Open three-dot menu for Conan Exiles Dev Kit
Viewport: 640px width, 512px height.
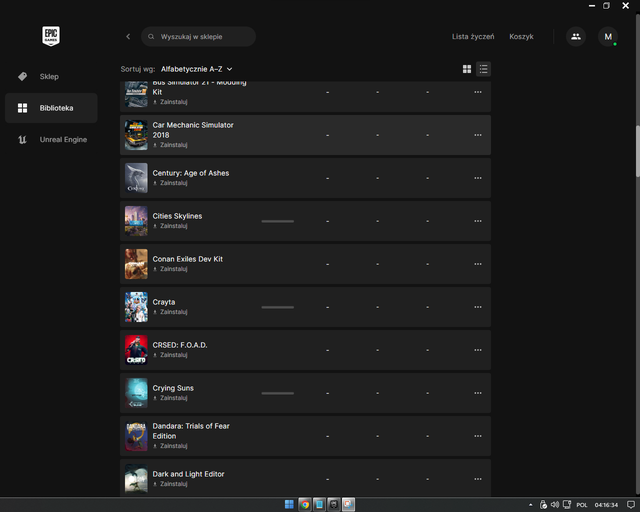pyautogui.click(x=478, y=264)
